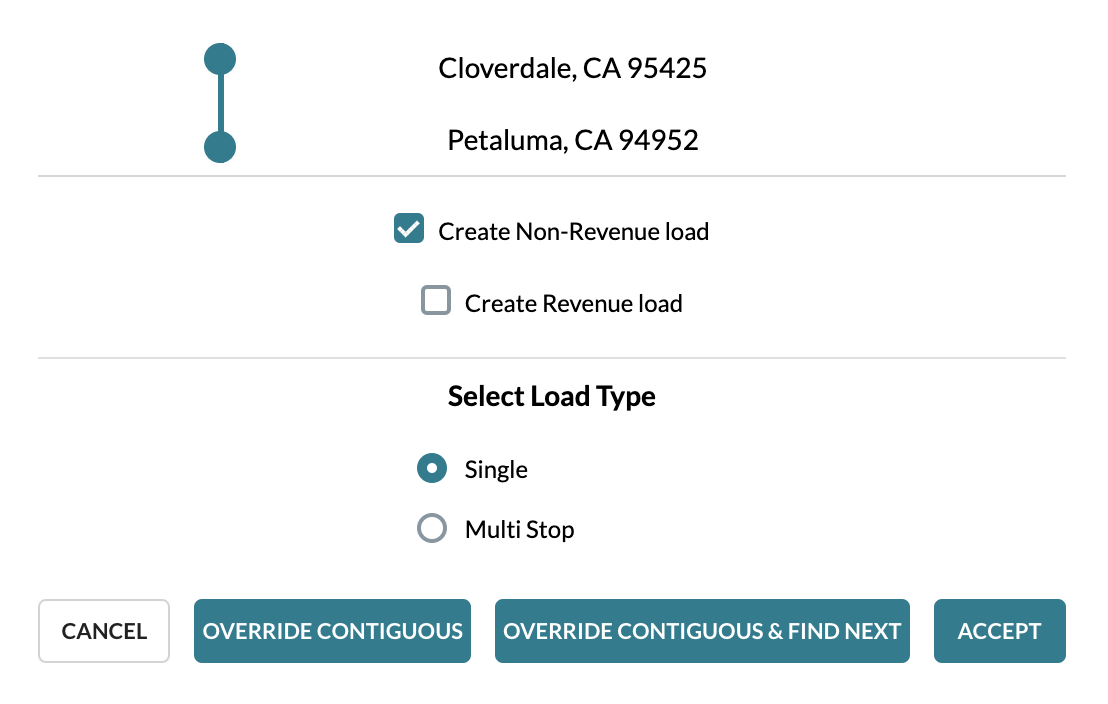Click OVERRIDE CONTIGUOUS
Viewport: 1108px width, 704px height.
click(332, 631)
